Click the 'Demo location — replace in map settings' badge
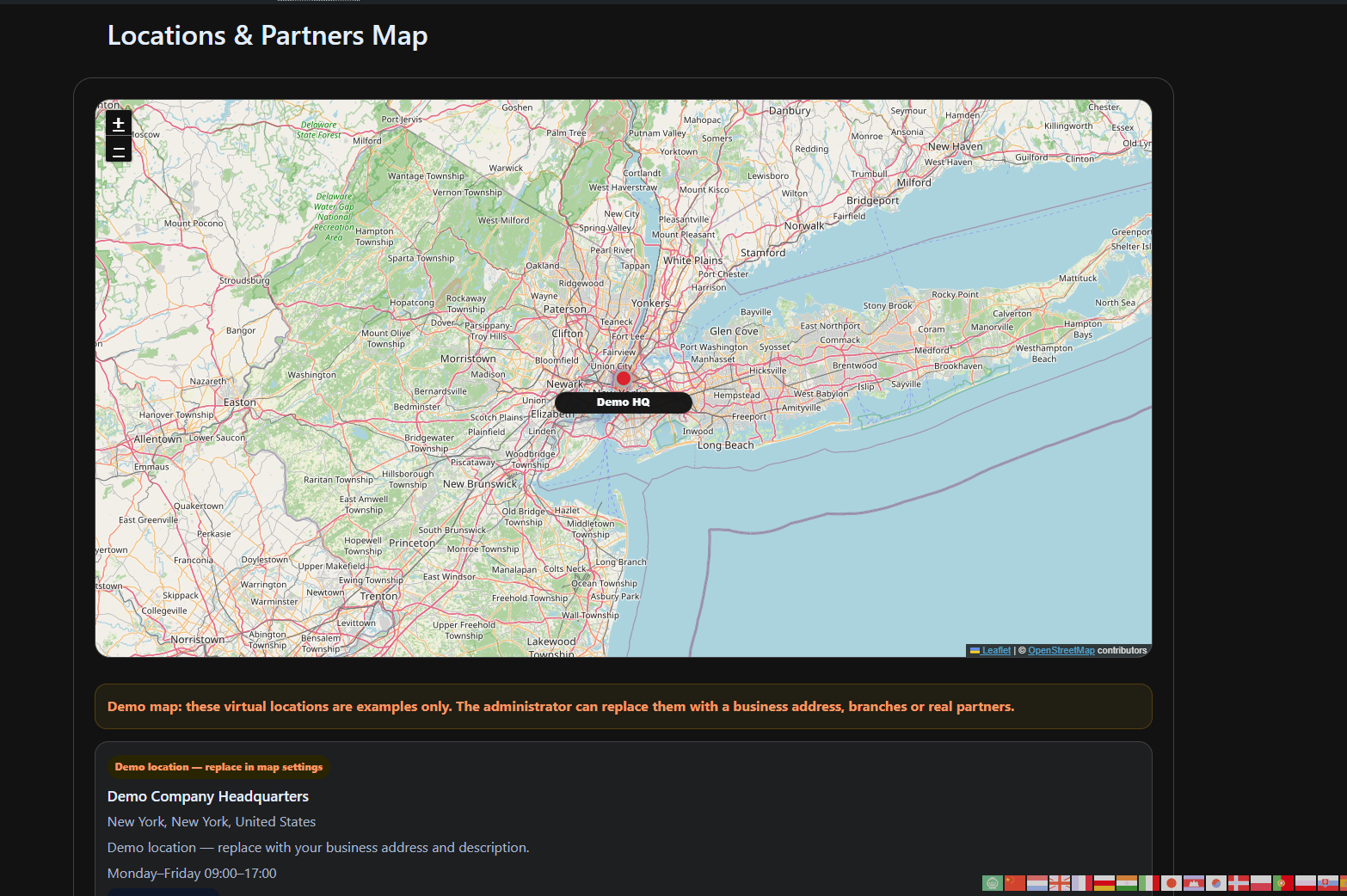Screen dimensions: 1347x896 point(218,767)
